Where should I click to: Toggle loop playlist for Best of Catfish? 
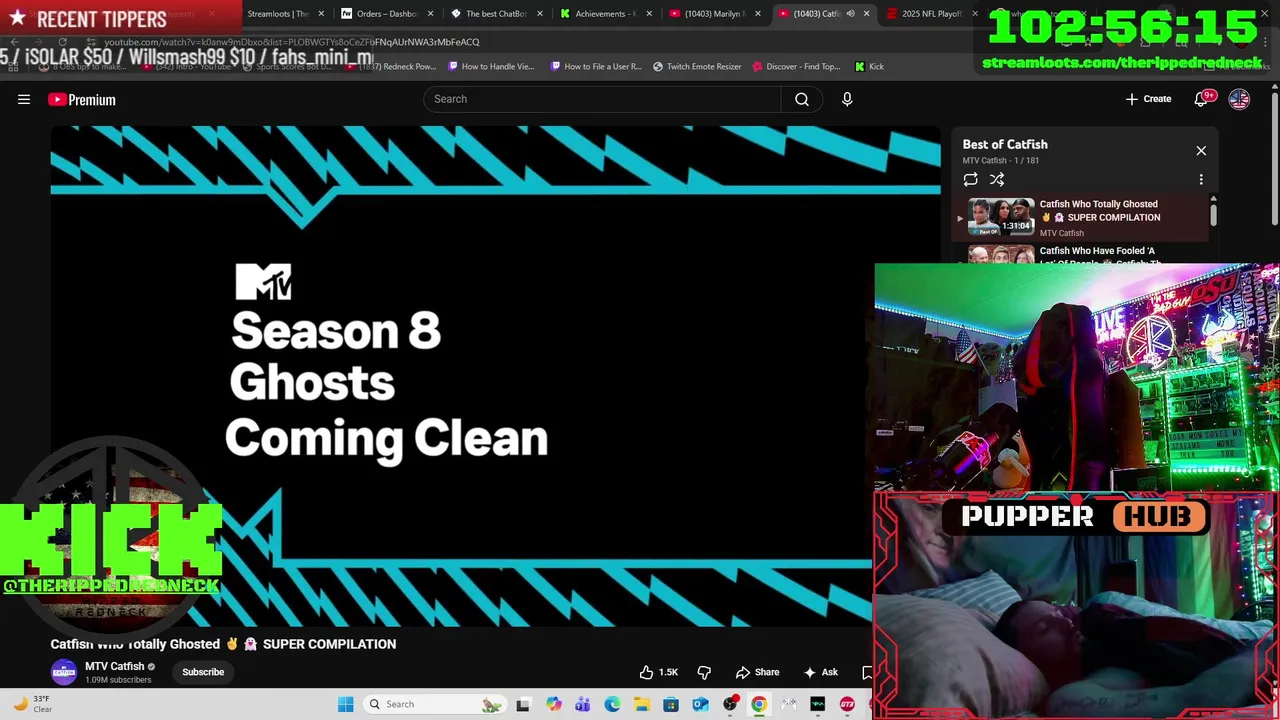(x=970, y=180)
